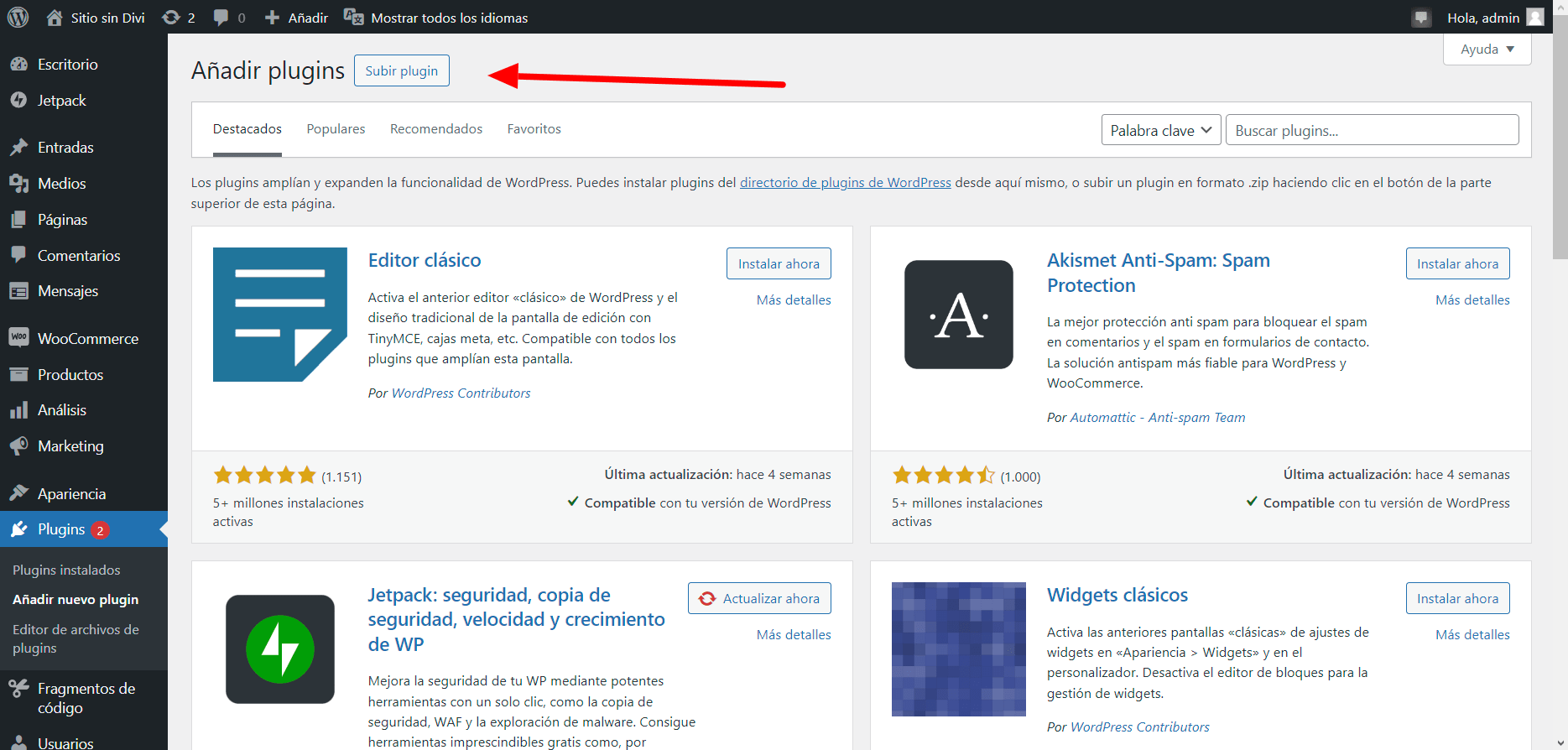The height and width of the screenshot is (750, 1568).
Task: Click the Hola, admin account text
Action: pyautogui.click(x=1483, y=18)
